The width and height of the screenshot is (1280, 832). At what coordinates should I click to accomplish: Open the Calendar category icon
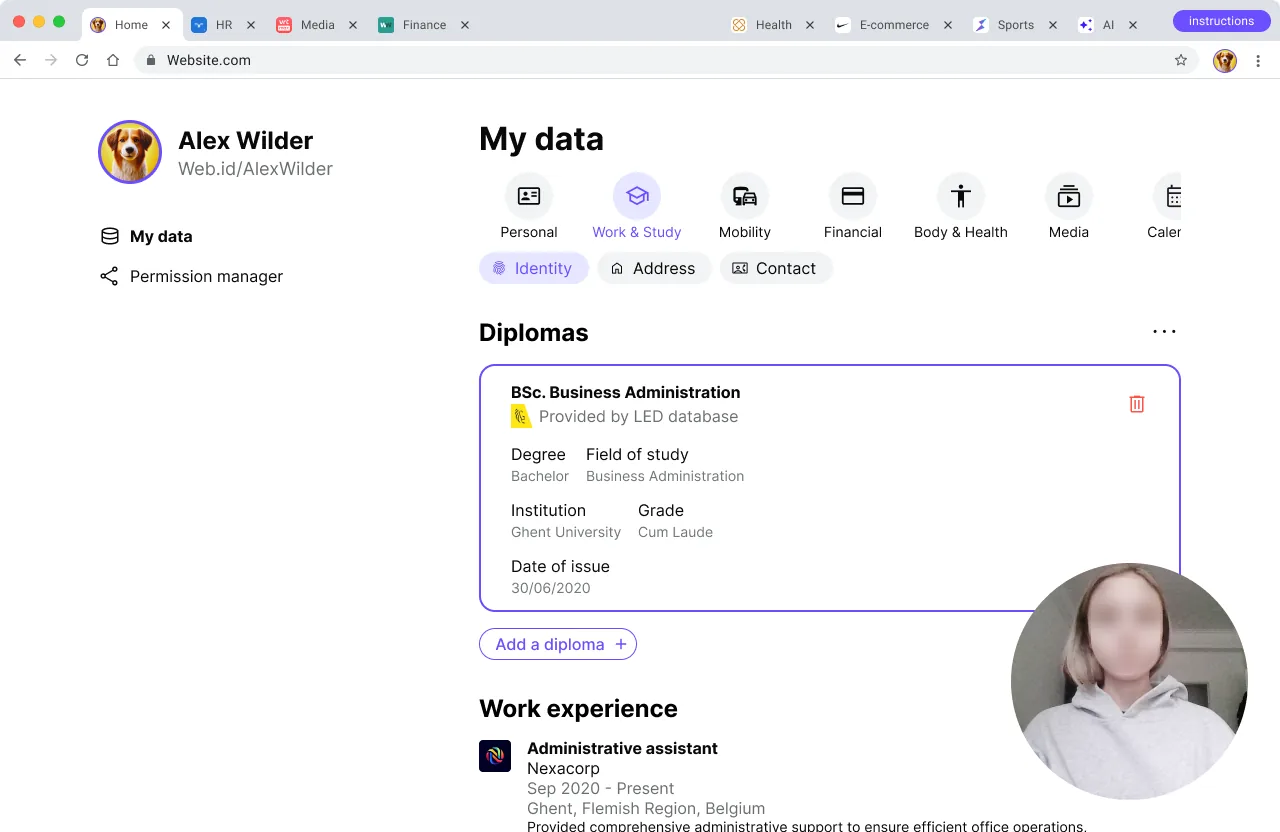pos(1167,196)
